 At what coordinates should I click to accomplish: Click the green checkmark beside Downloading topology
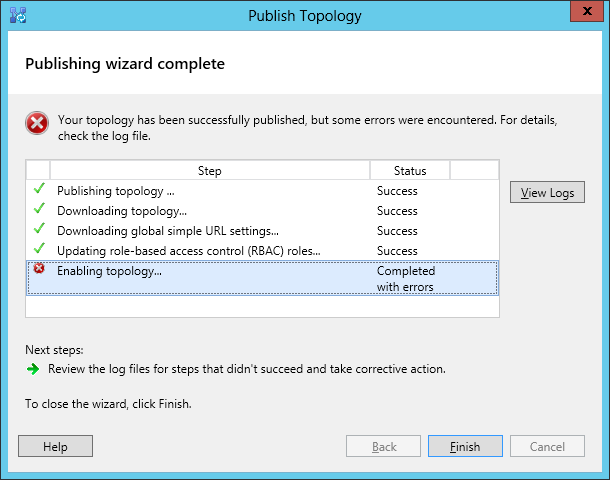39,209
